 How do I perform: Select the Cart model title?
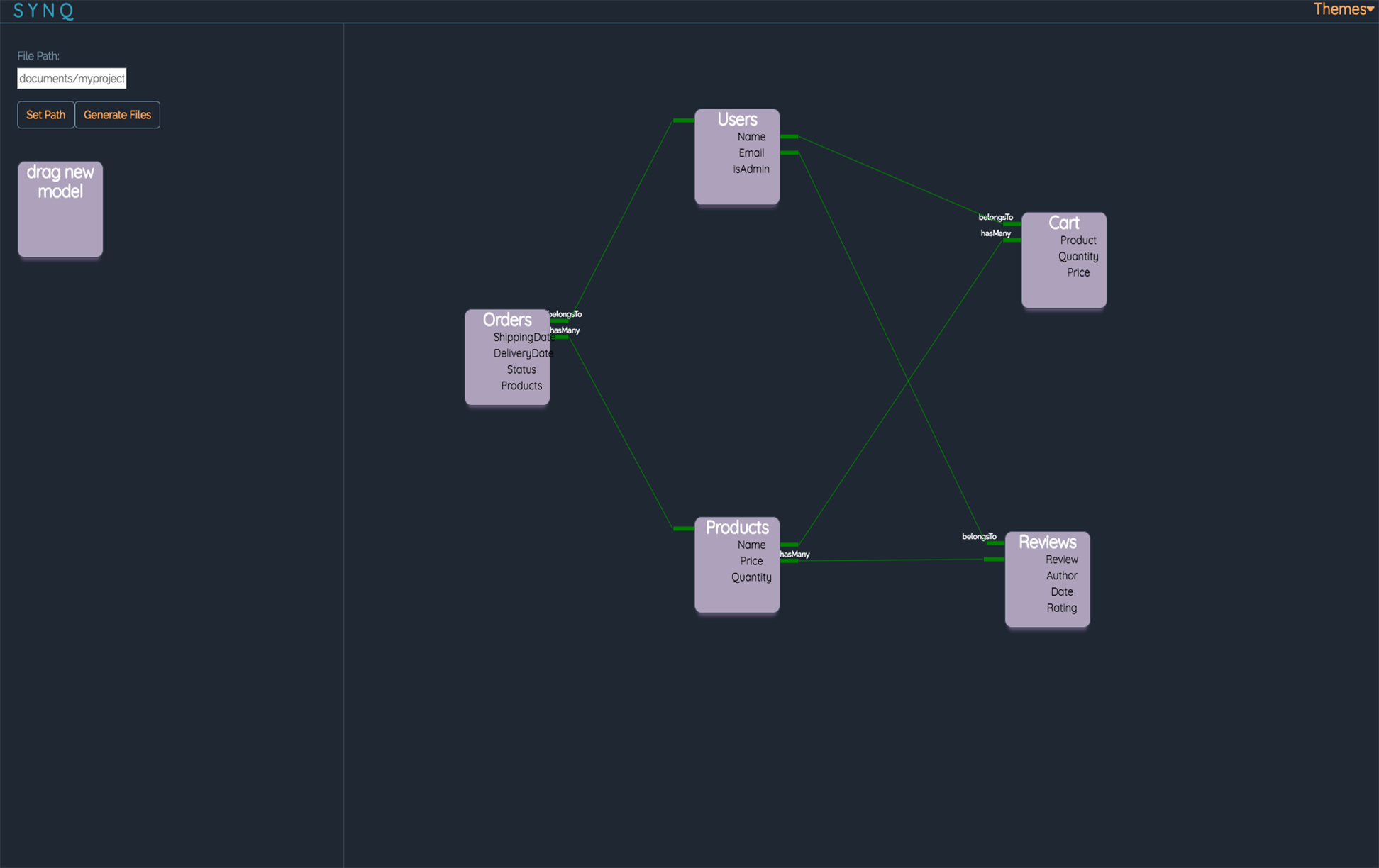click(1063, 223)
